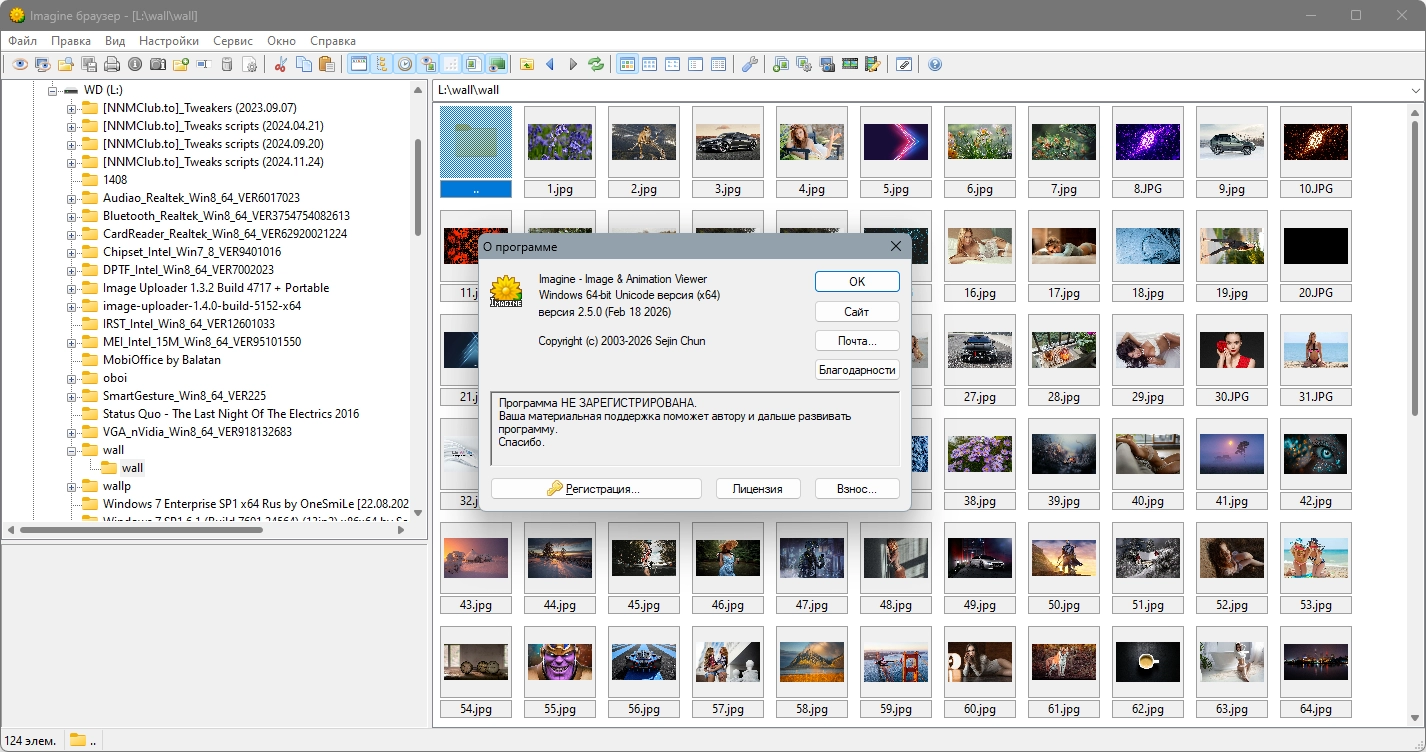Click the Print toolbar icon
Viewport: 1426px width, 752px height.
pos(112,65)
